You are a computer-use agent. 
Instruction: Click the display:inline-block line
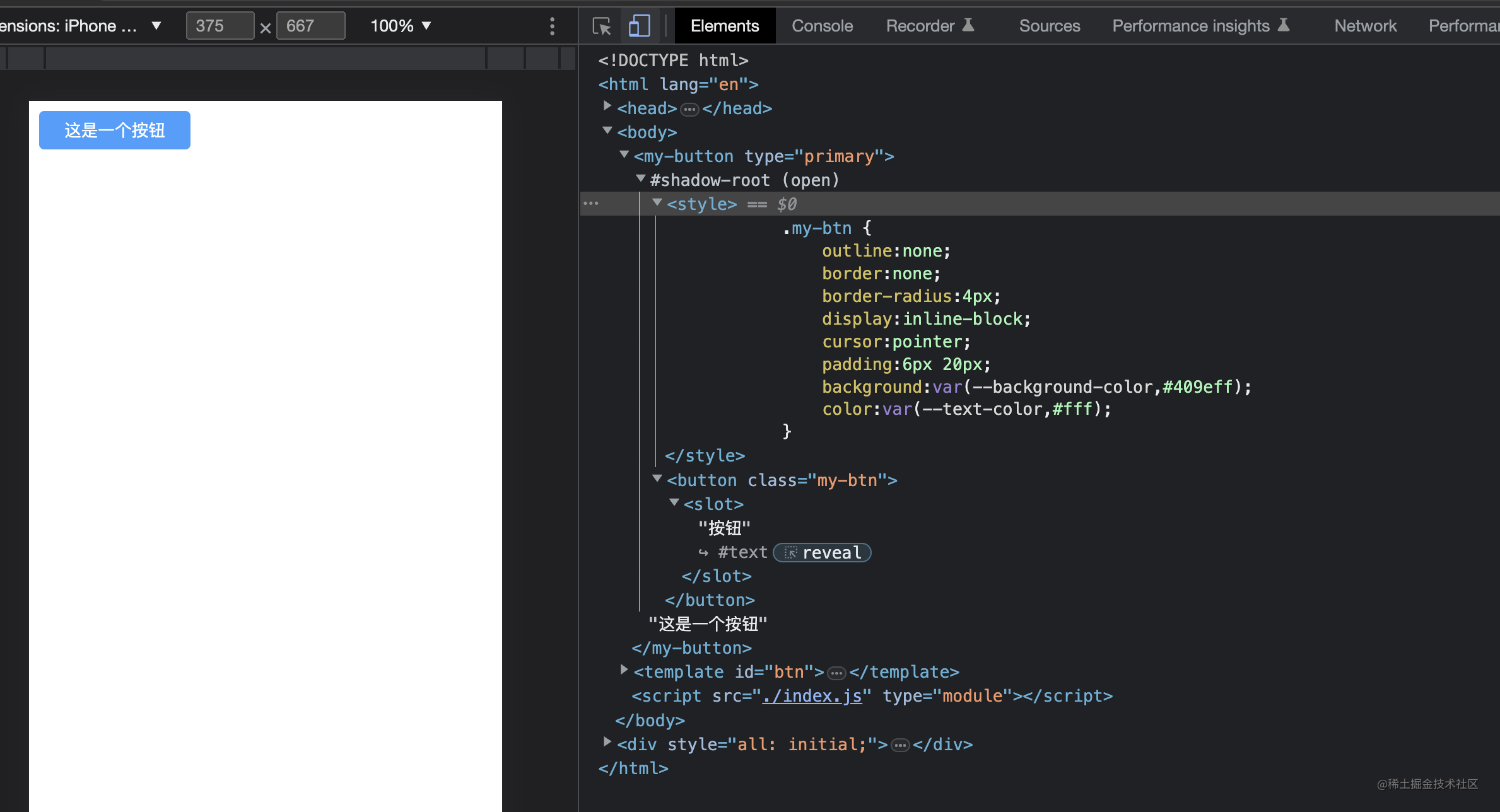pos(926,319)
